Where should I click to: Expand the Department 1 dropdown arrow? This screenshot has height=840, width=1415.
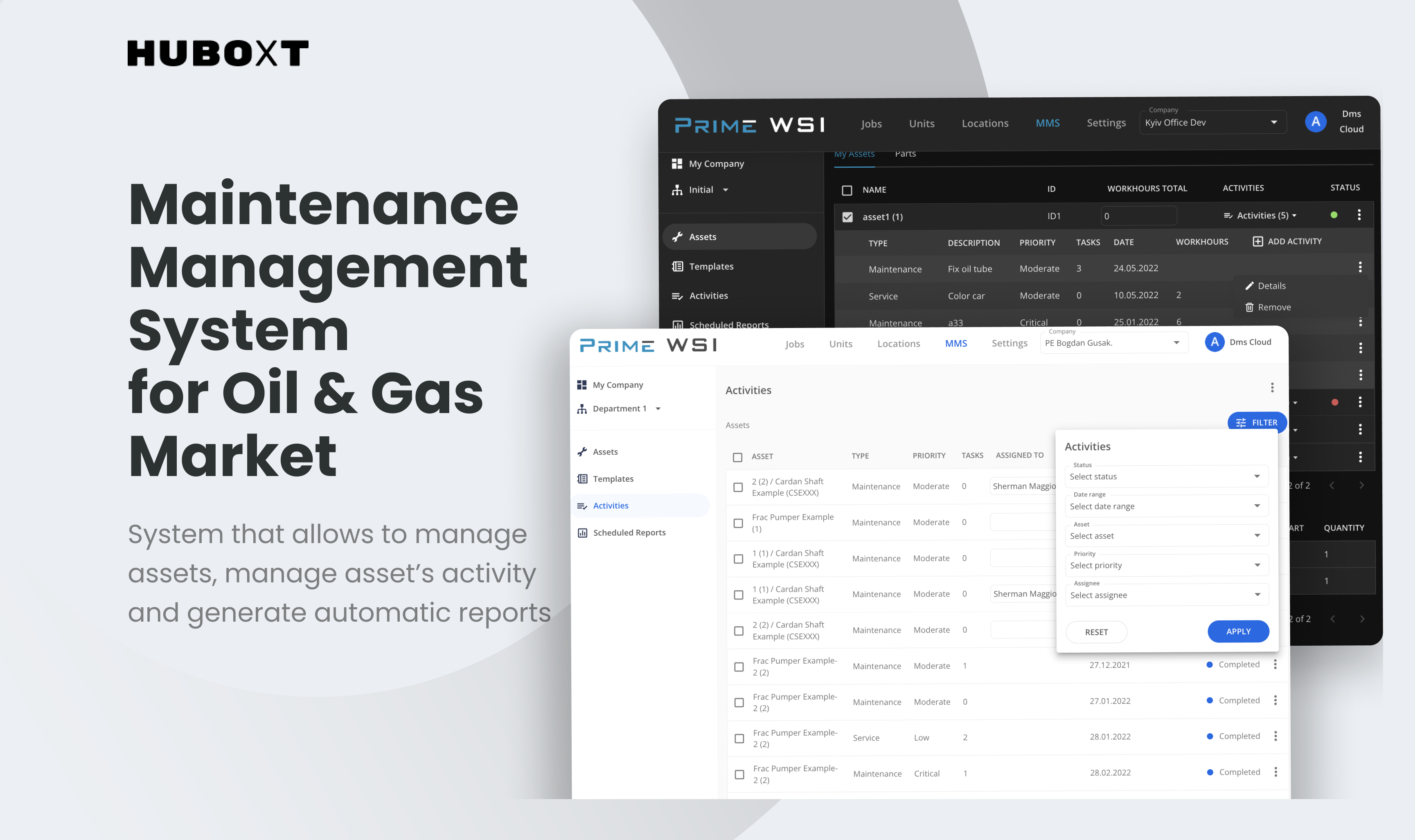coord(658,409)
